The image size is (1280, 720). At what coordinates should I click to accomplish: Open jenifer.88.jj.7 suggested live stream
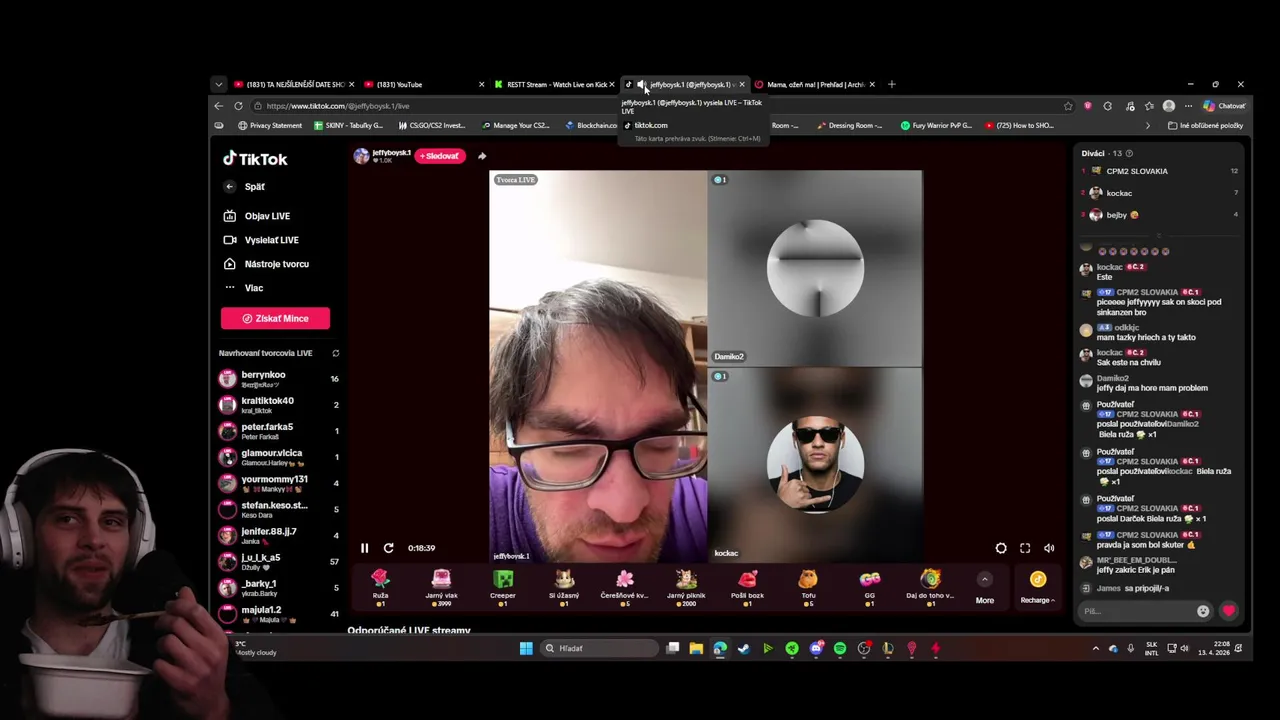point(278,535)
